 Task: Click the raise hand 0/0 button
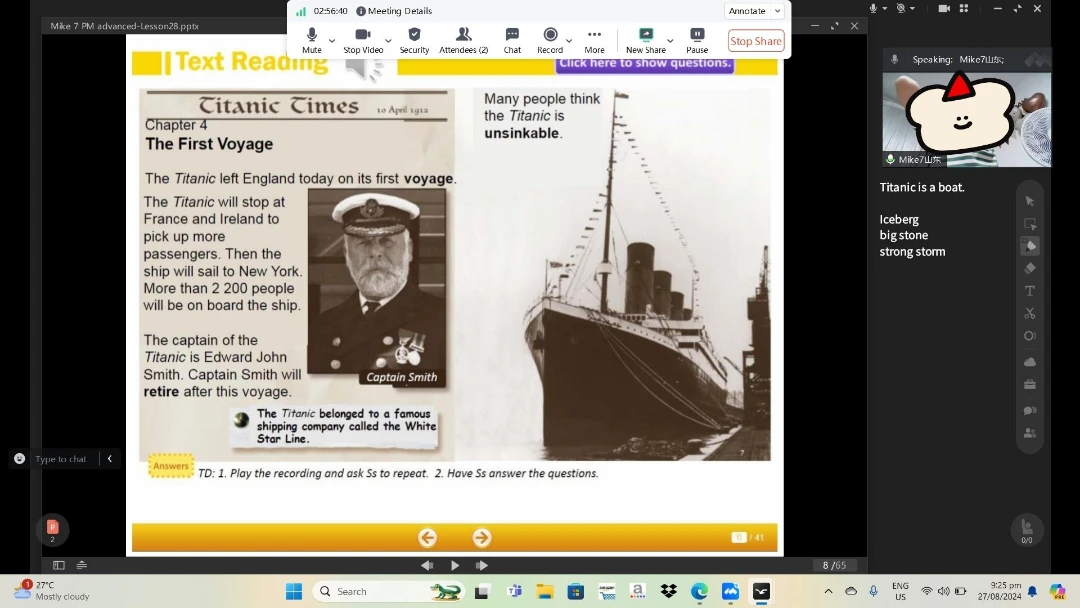point(1027,530)
